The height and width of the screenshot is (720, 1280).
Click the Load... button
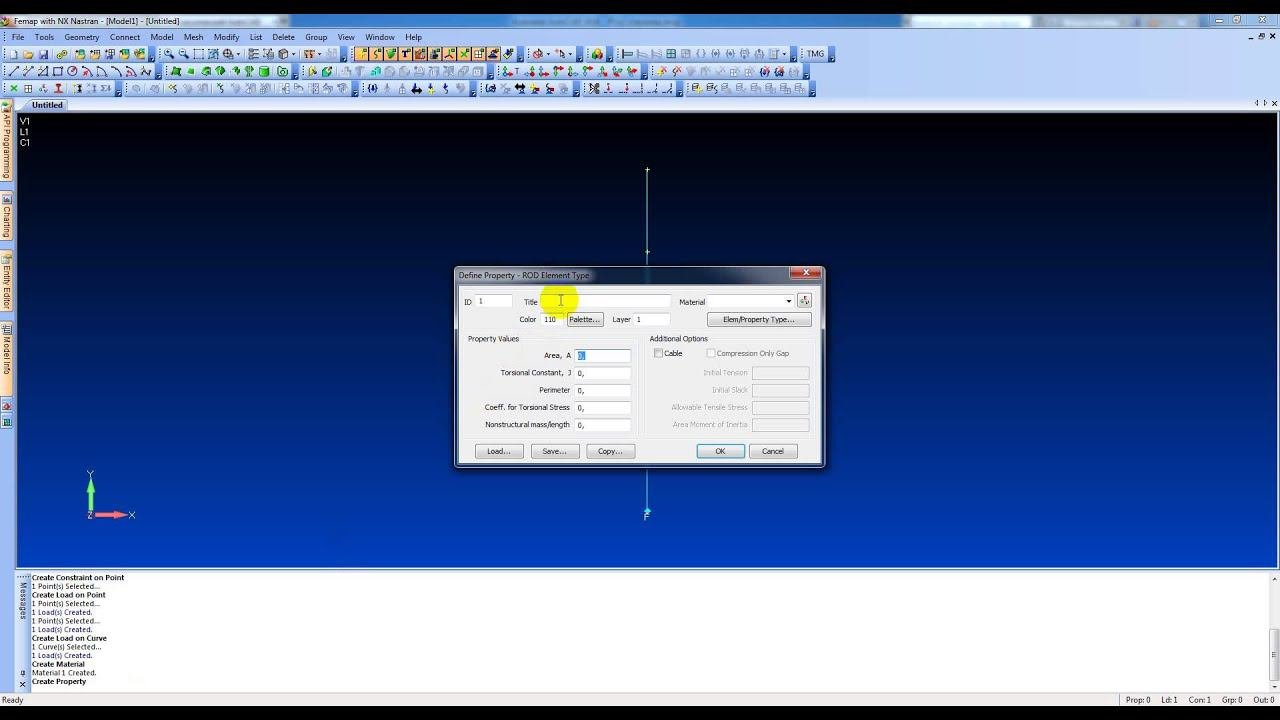coord(499,451)
